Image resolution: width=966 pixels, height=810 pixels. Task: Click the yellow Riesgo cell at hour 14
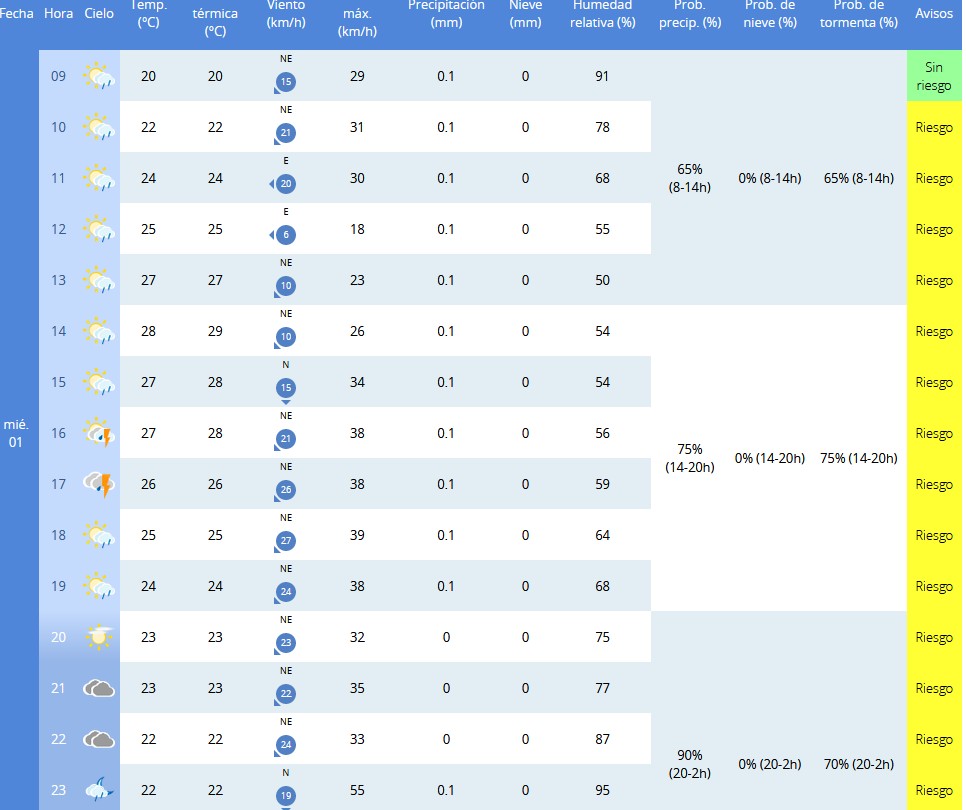(x=934, y=331)
